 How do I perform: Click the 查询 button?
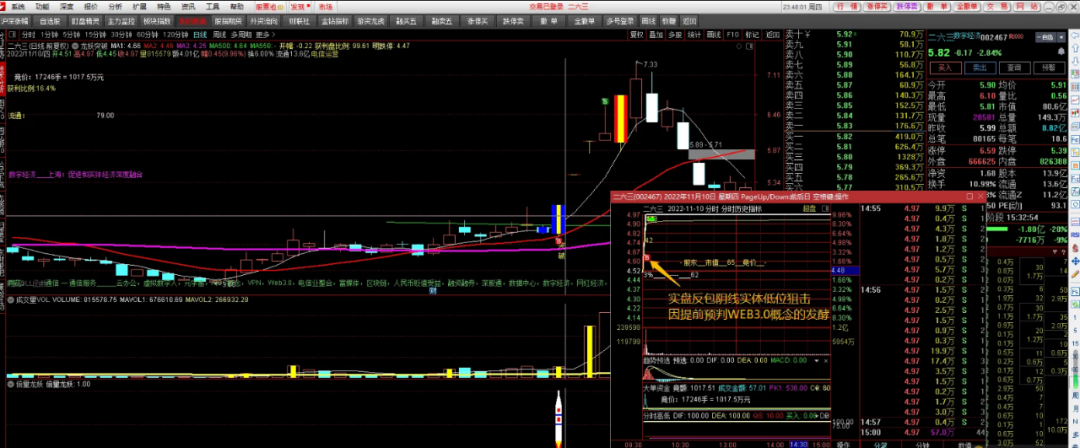[x=1015, y=68]
